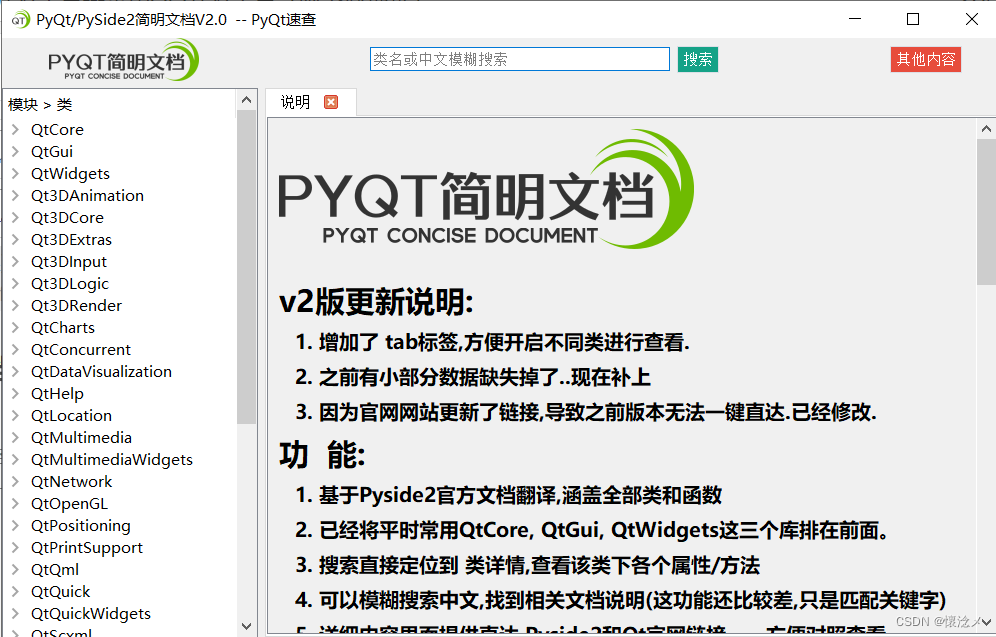The width and height of the screenshot is (996, 637).
Task: Expand the QtCore module
Action: click(x=16, y=130)
